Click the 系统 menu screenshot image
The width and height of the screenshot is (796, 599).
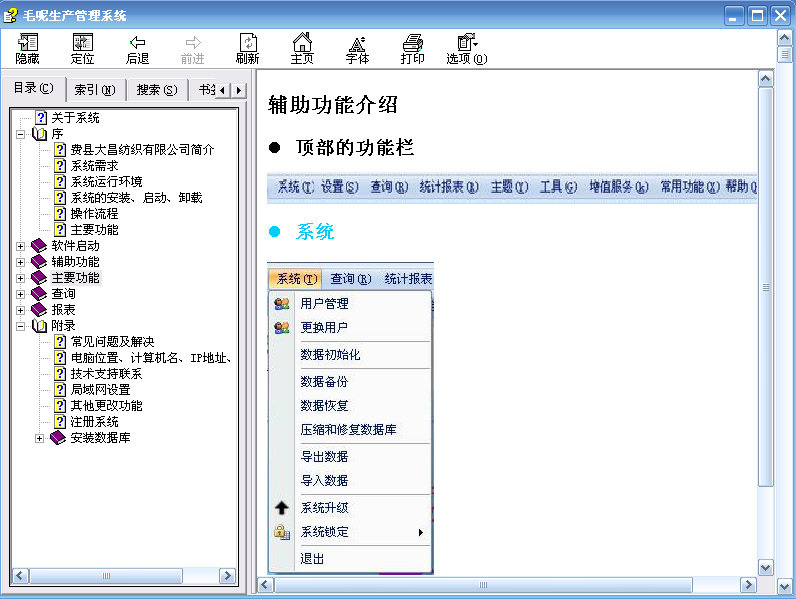pos(350,418)
